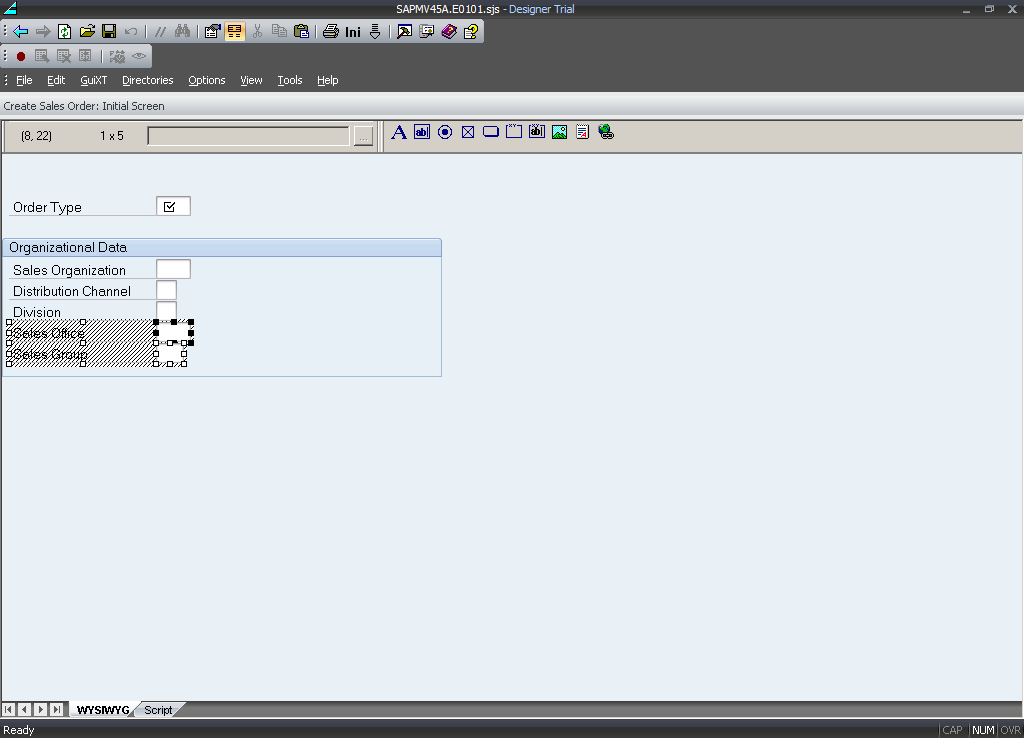Select the text label 'A' tool
The height and width of the screenshot is (738, 1024).
click(398, 132)
